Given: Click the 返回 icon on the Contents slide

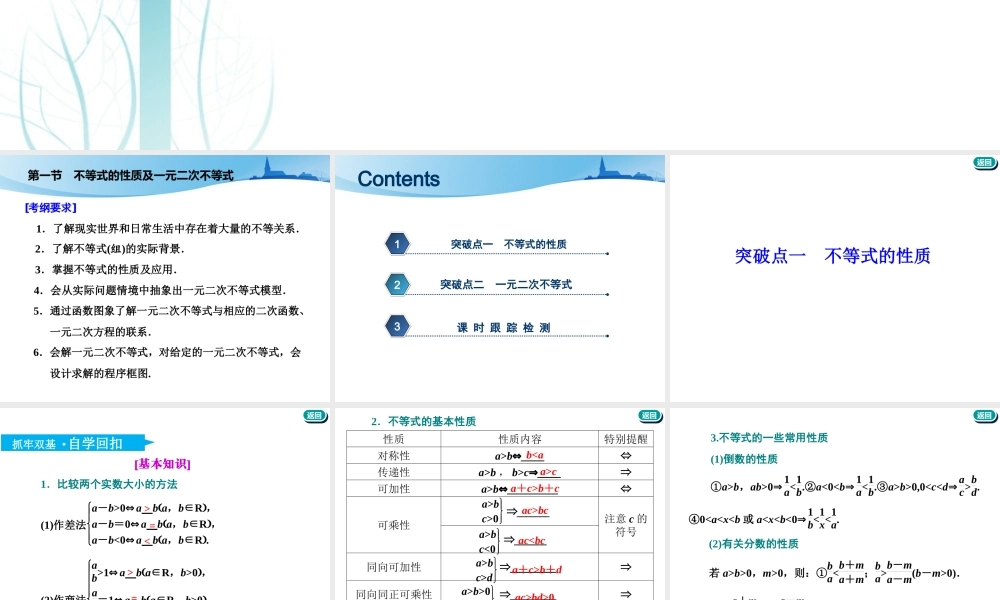Looking at the screenshot, I should [650, 163].
